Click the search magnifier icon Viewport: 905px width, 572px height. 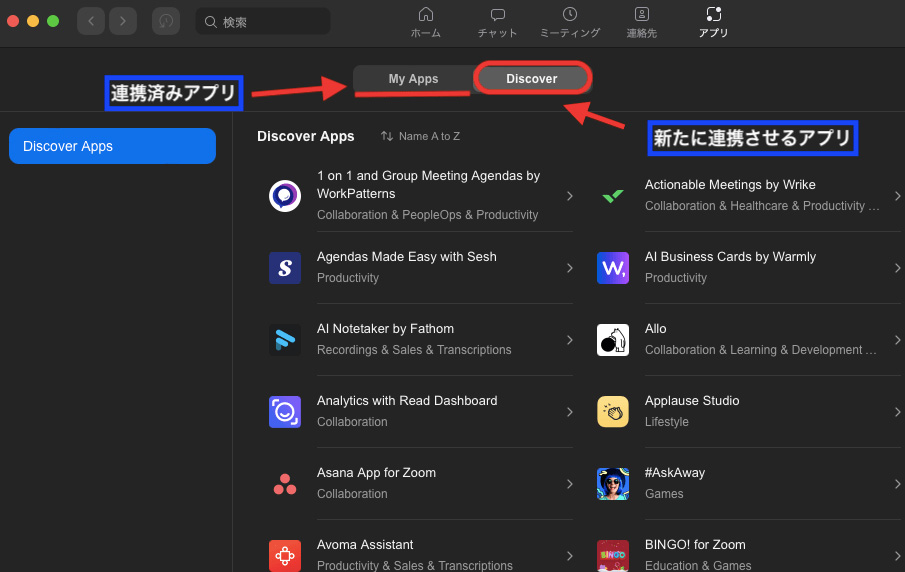pyautogui.click(x=211, y=22)
